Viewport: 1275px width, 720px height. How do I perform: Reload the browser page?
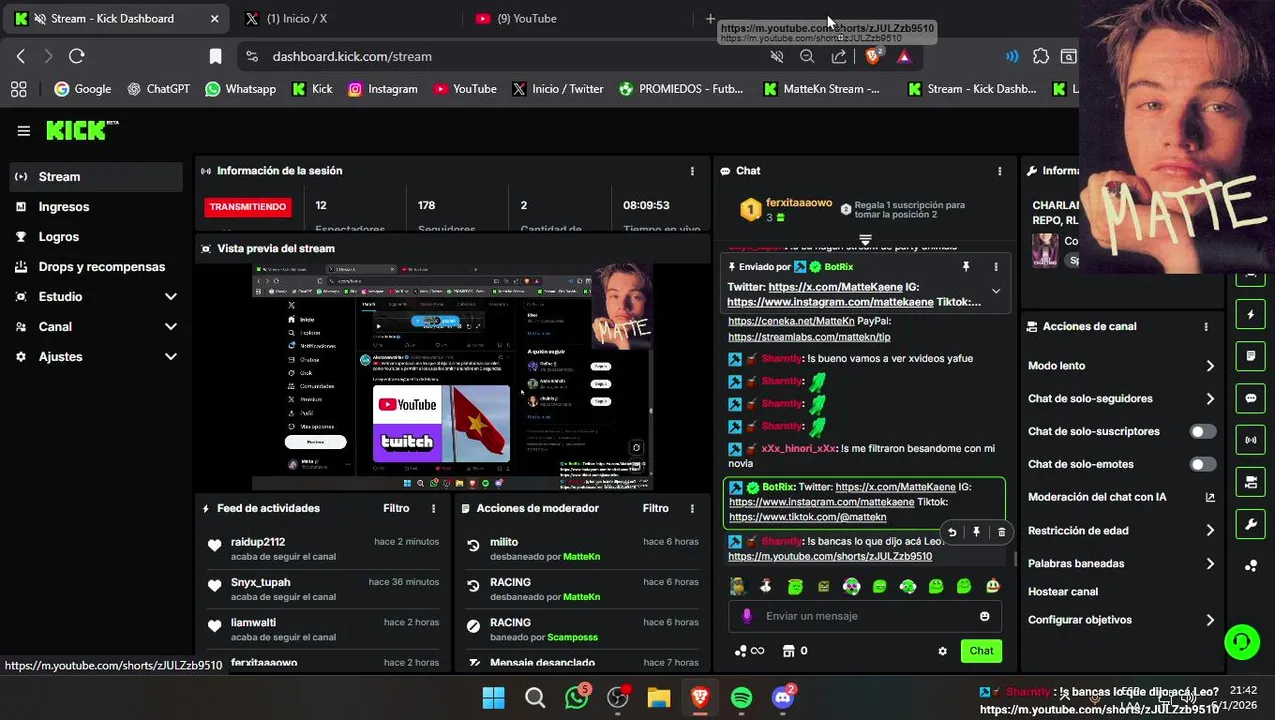pos(77,57)
